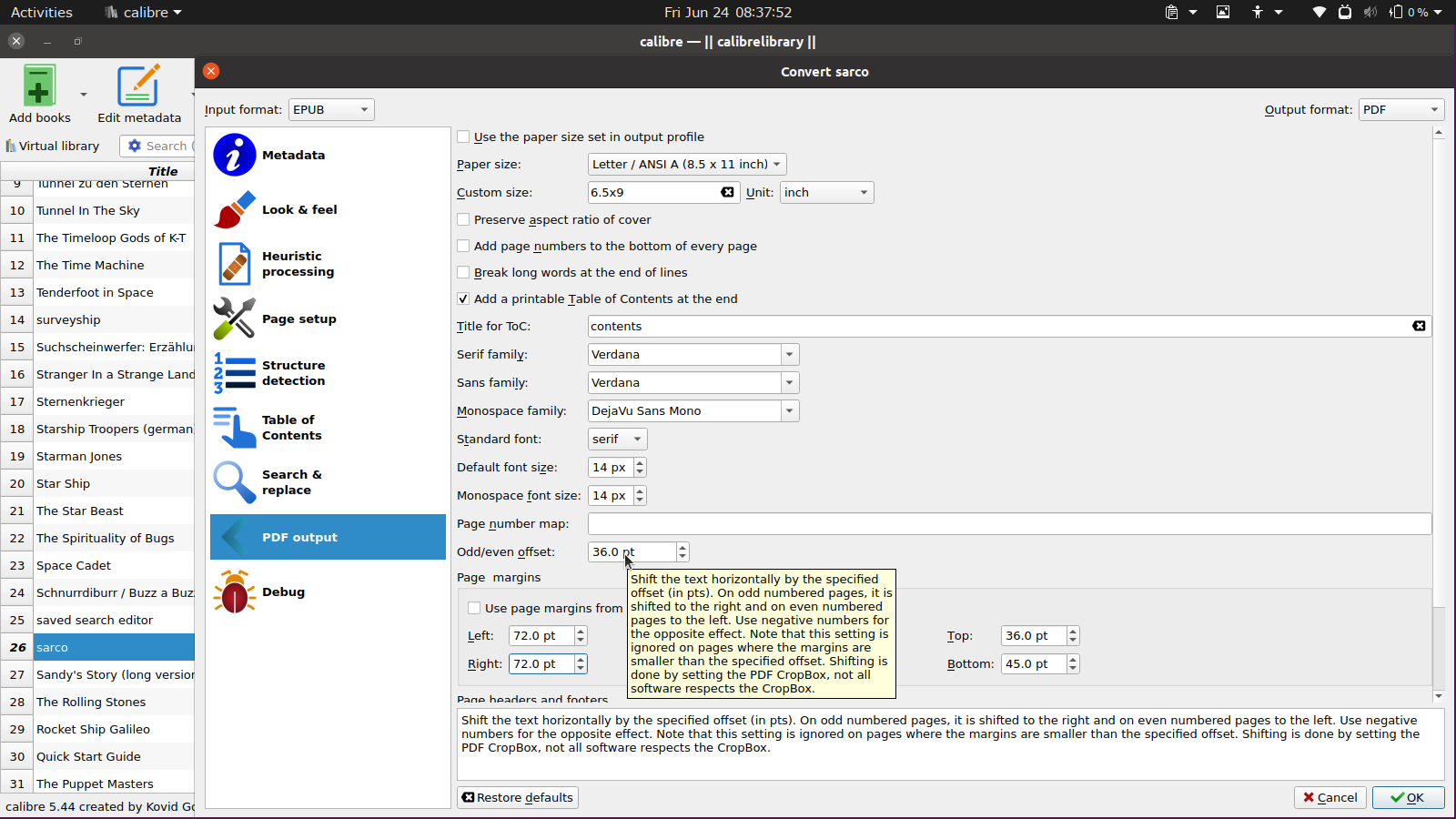Open Look & feel paintbrush icon

pos(234,209)
